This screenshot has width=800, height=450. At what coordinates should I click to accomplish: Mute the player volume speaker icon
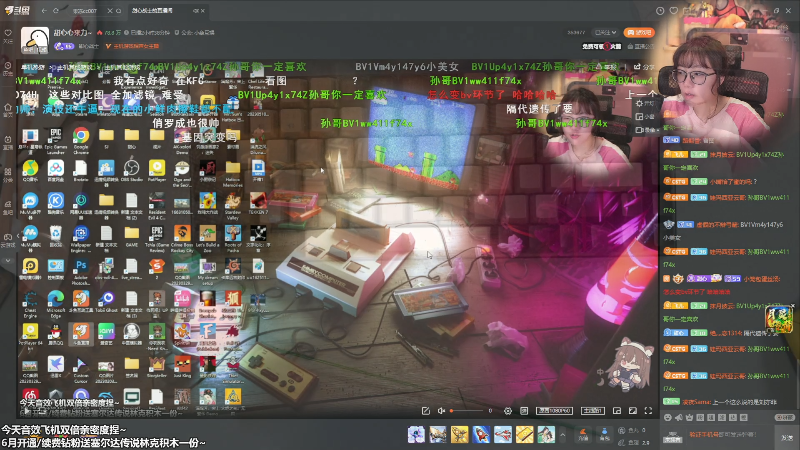[441, 411]
